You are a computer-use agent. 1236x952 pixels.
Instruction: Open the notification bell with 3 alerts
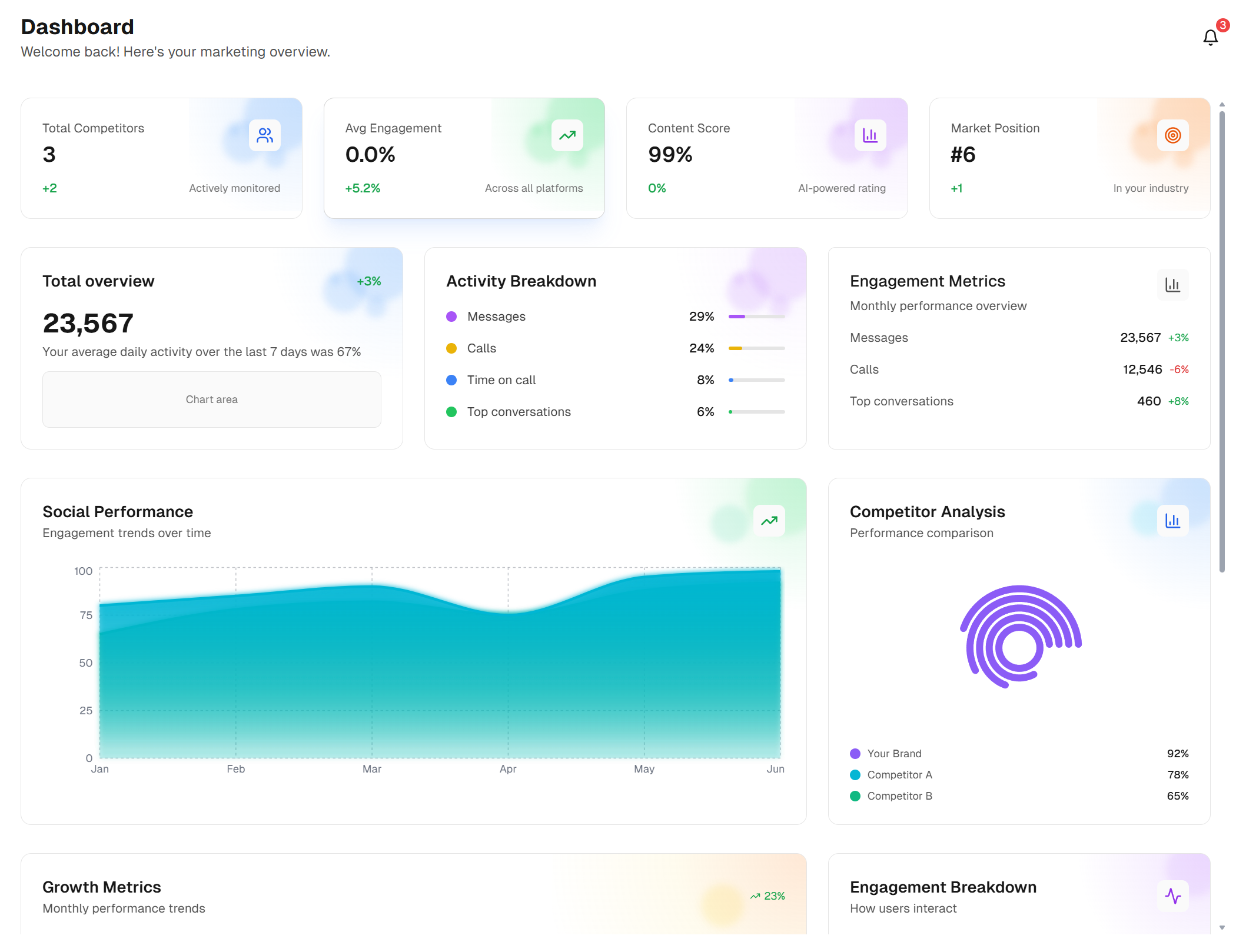point(1211,36)
